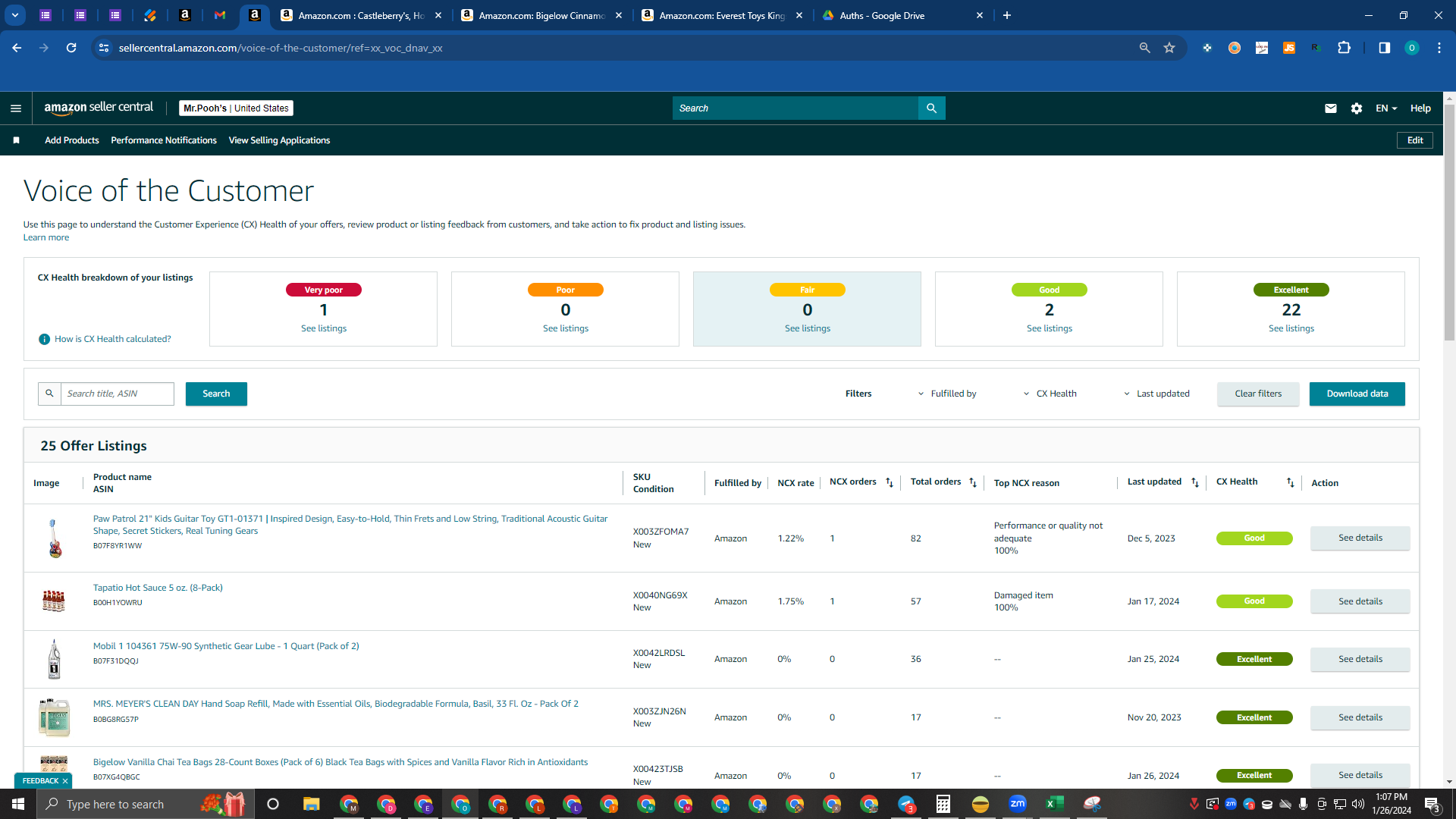
Task: Click the Fair yellow badge
Action: point(807,290)
